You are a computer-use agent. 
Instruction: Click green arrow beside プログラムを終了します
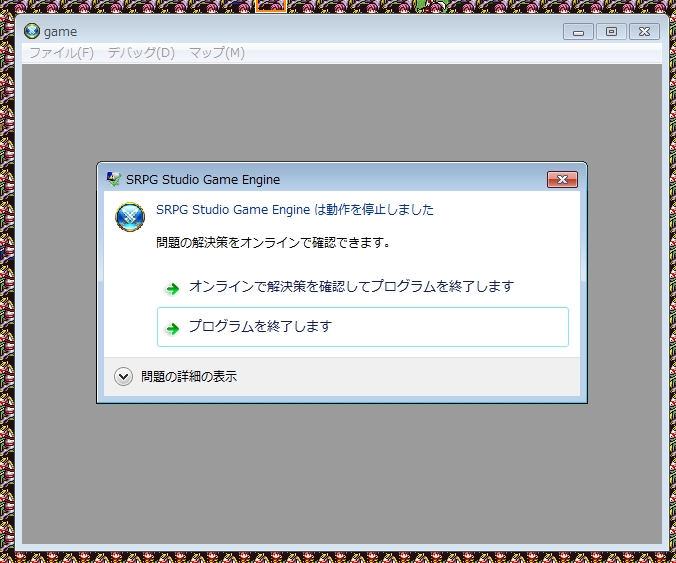(x=173, y=328)
